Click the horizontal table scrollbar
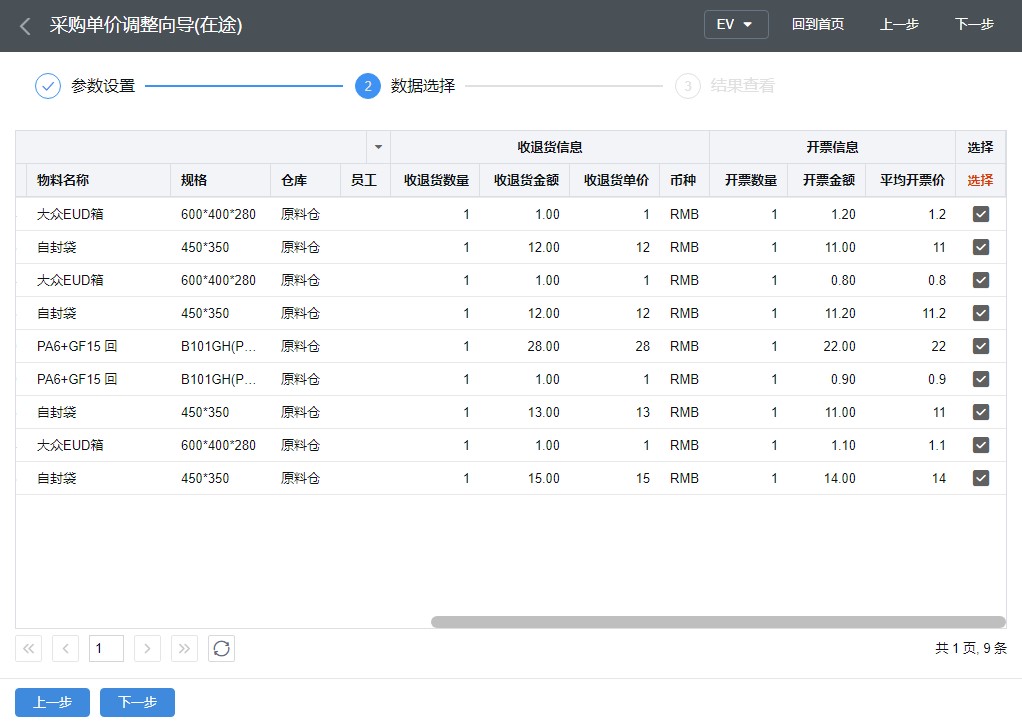 tap(718, 622)
